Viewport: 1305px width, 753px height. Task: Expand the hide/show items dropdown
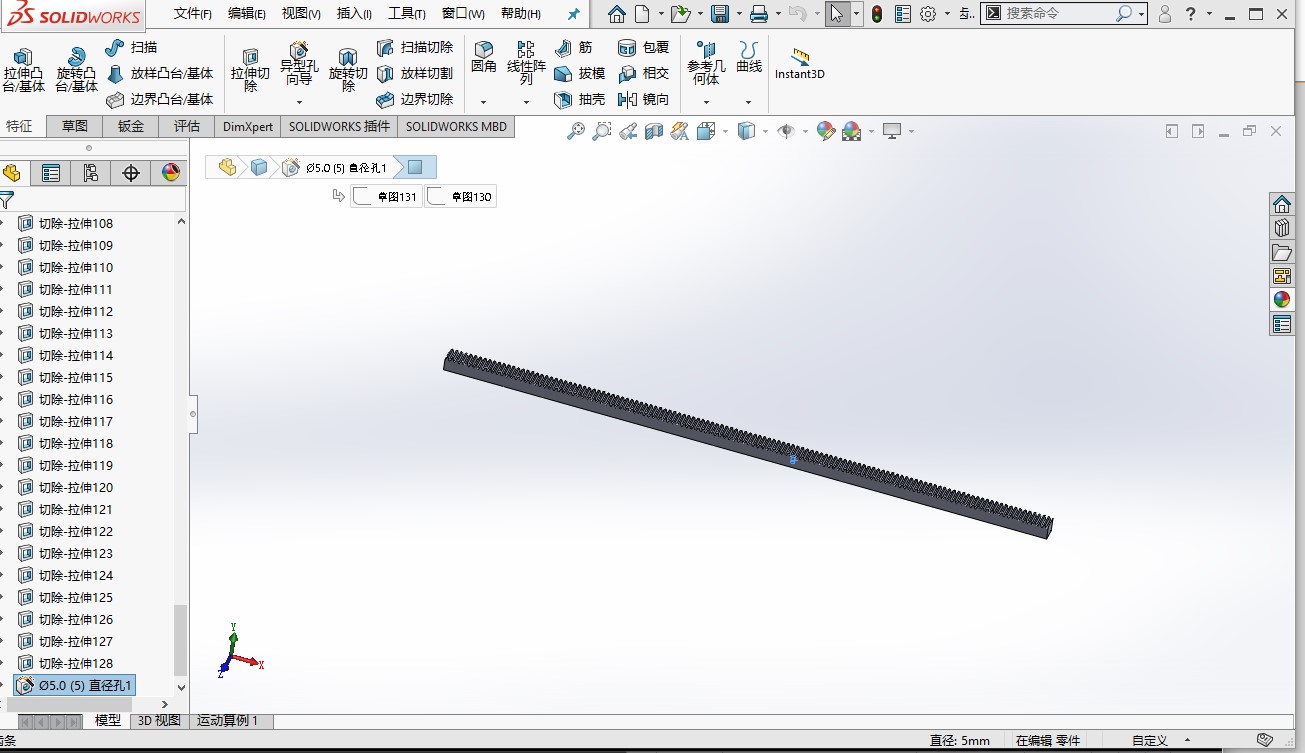pyautogui.click(x=805, y=131)
